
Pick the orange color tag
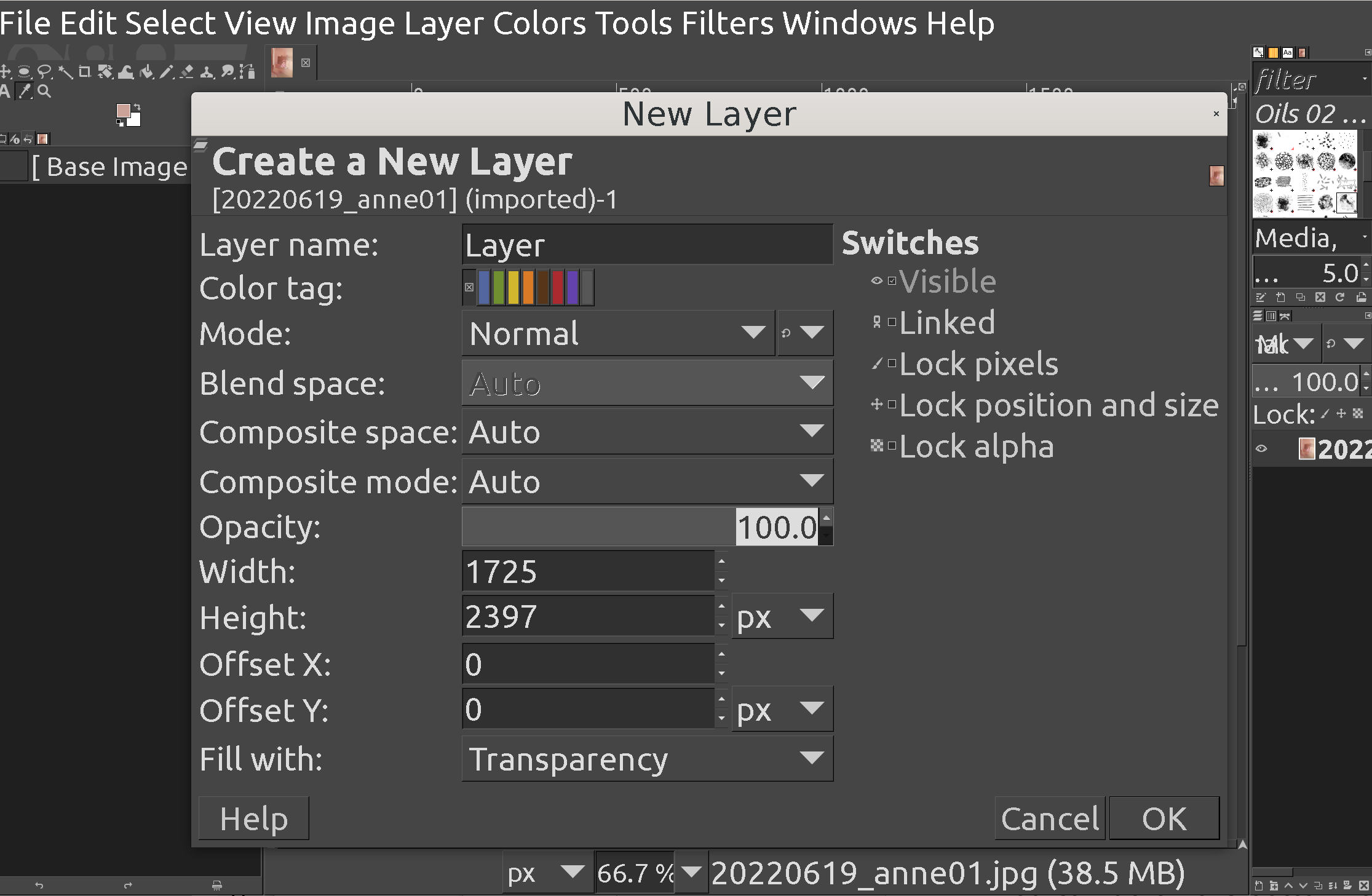(x=528, y=287)
